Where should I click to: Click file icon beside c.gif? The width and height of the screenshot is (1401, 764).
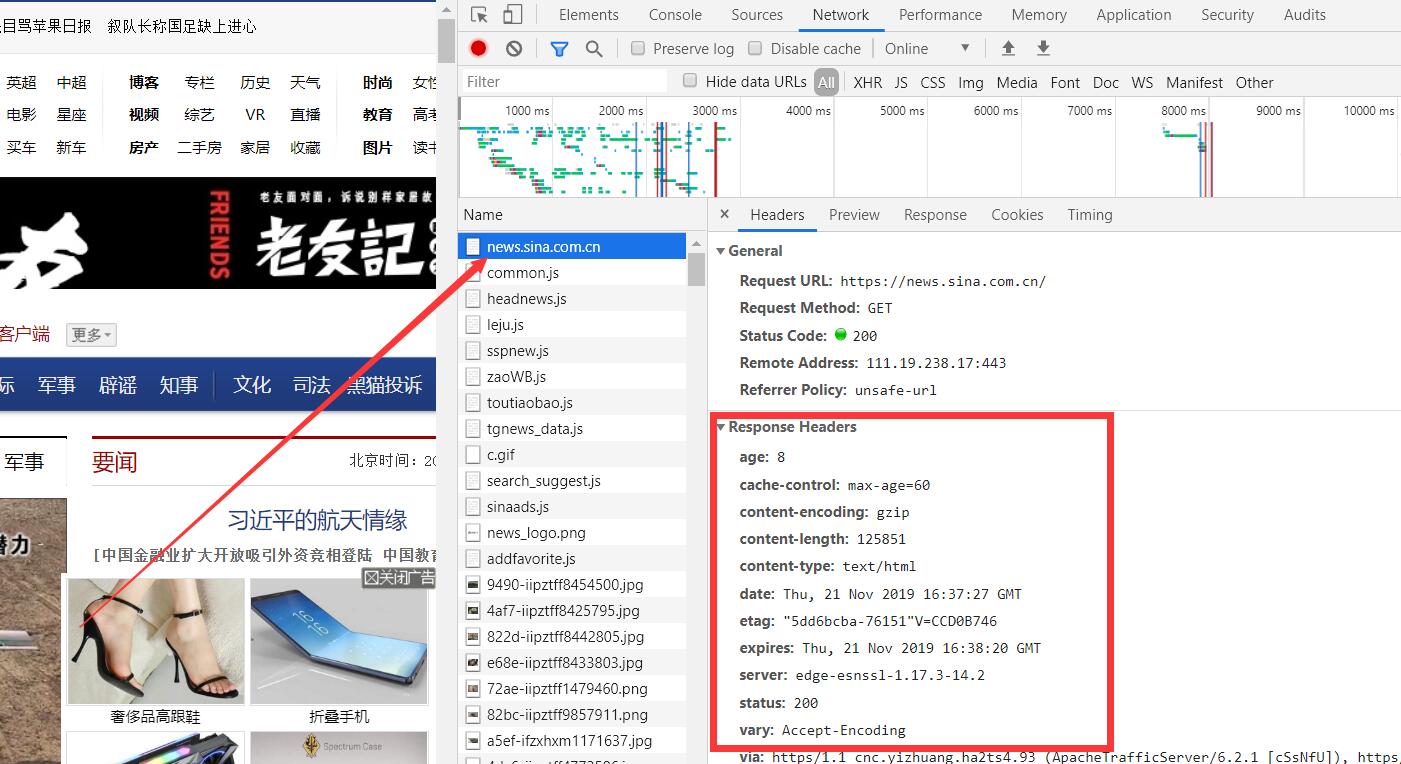[473, 454]
